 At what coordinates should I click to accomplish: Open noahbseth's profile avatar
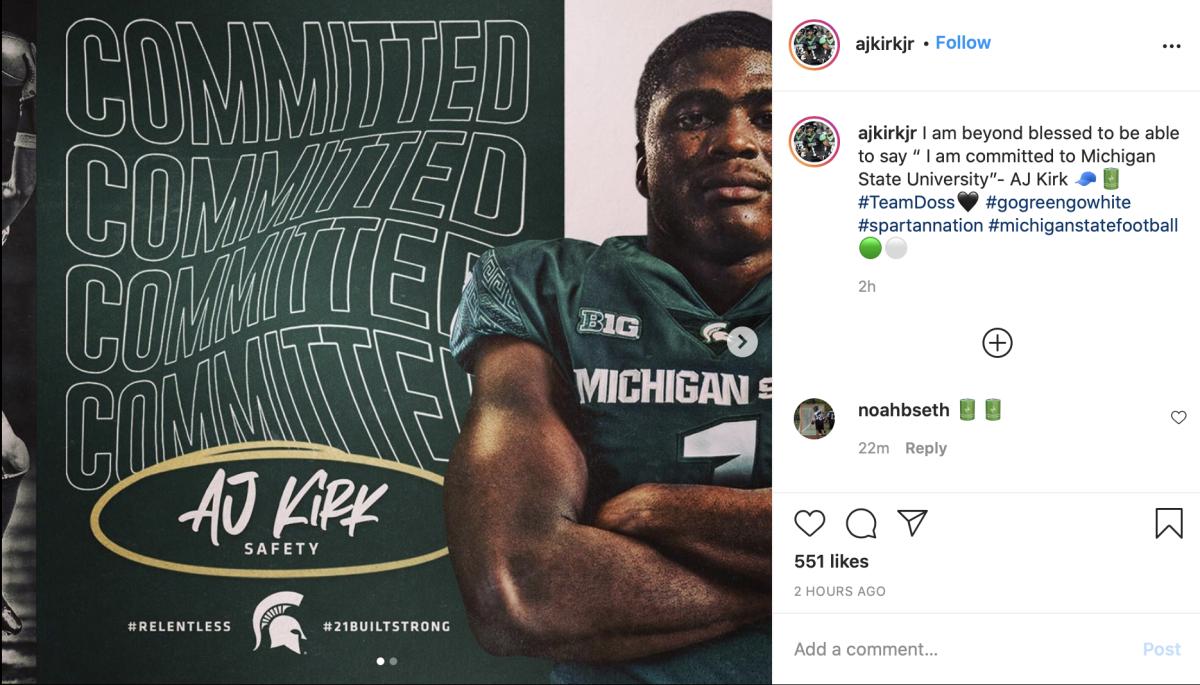[x=814, y=419]
